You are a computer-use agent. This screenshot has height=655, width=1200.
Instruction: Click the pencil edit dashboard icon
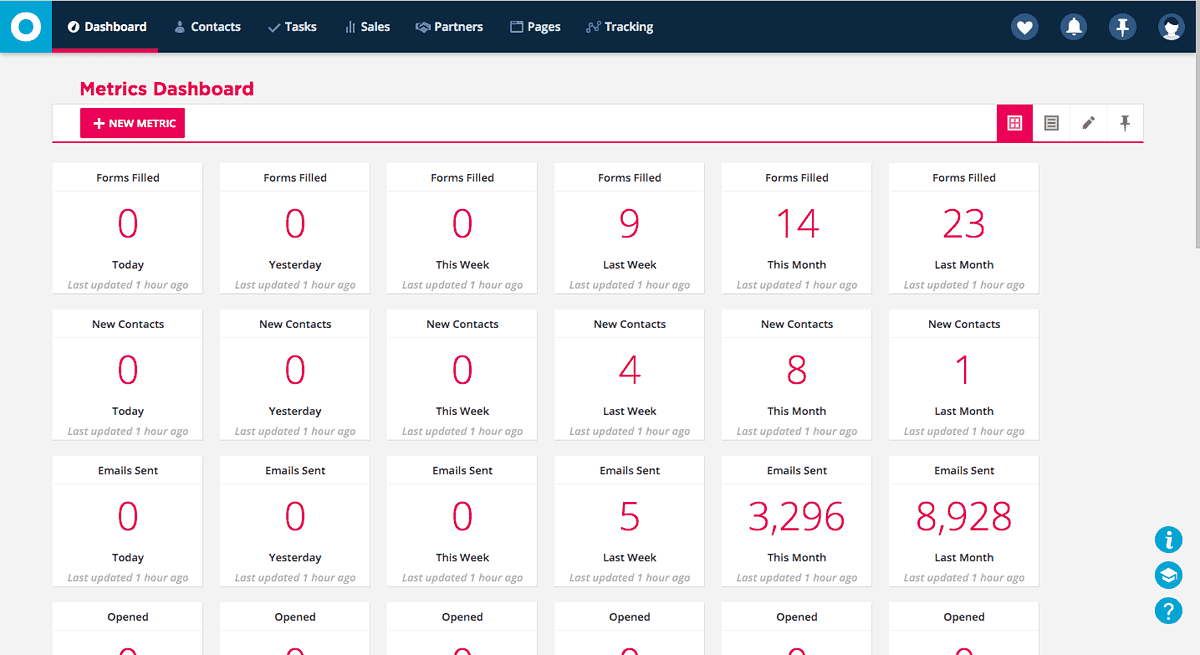click(x=1088, y=123)
